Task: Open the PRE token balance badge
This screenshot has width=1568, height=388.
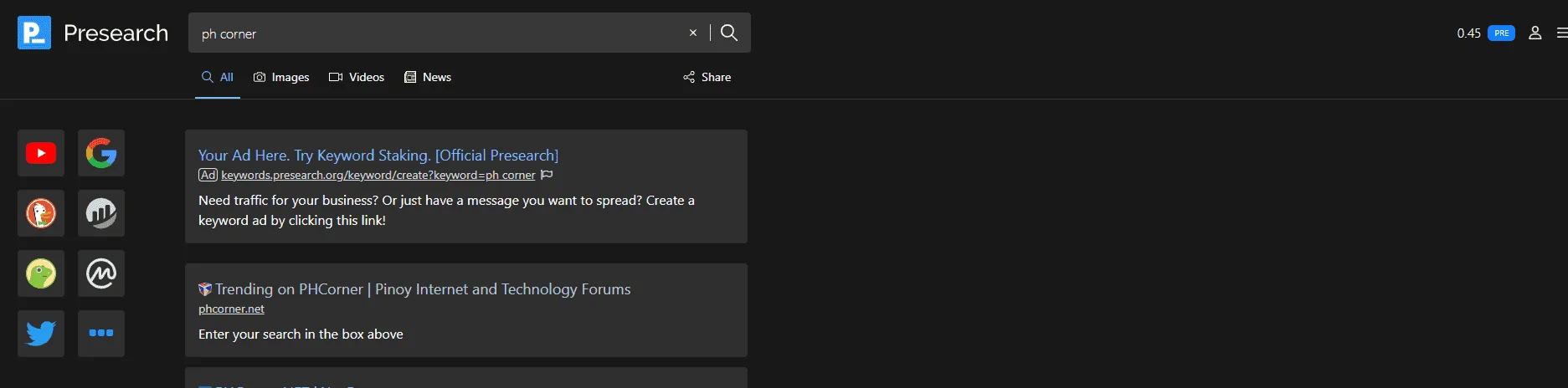Action: pyautogui.click(x=1502, y=33)
